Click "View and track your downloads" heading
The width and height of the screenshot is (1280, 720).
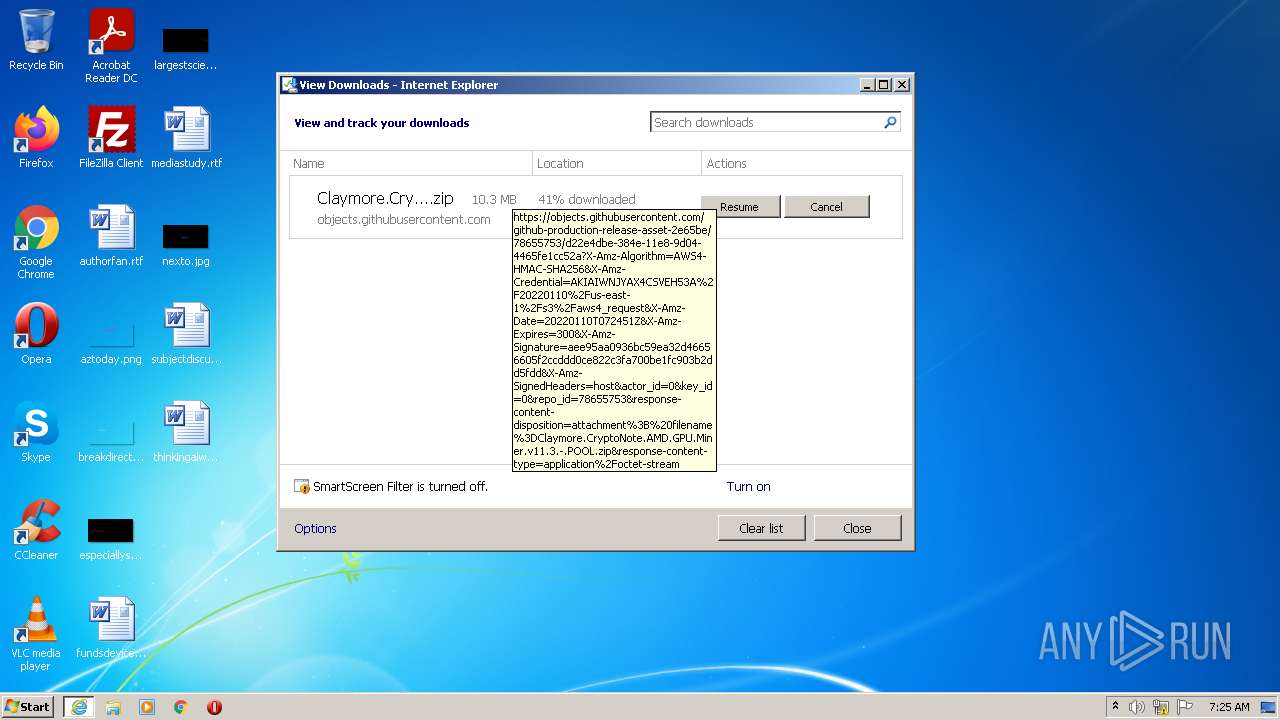(382, 123)
